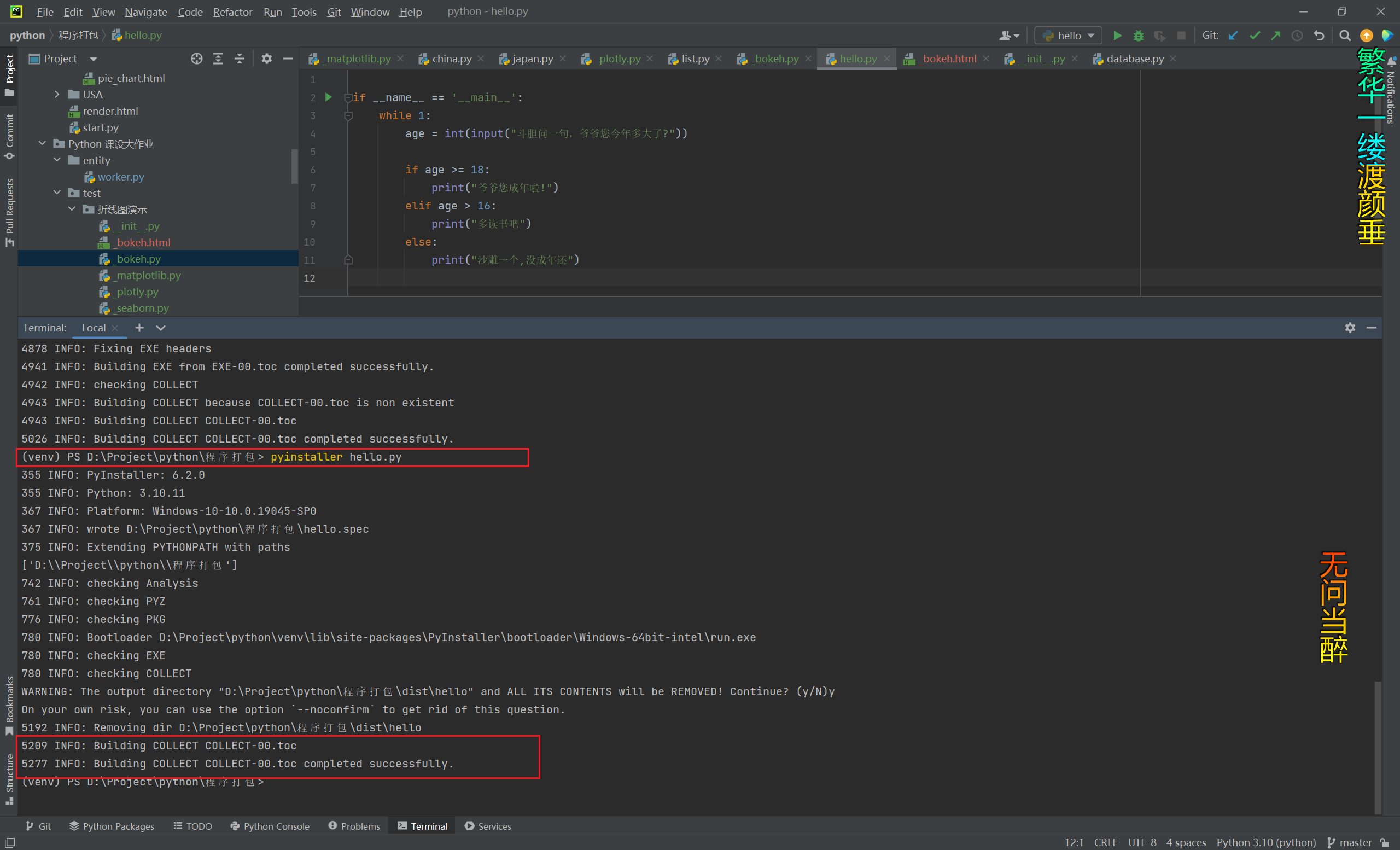The image size is (1400, 850).
Task: Open the user account icon dropdown
Action: 1009,35
